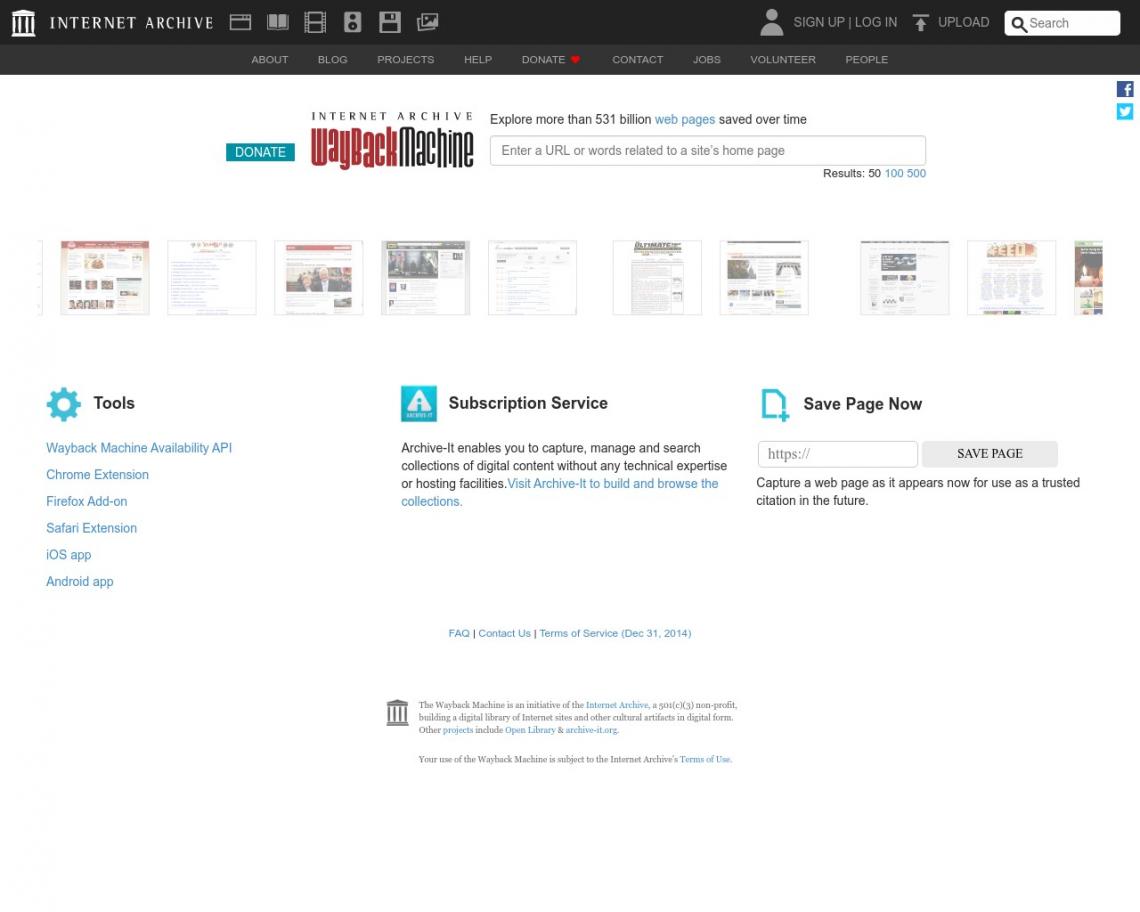This screenshot has height=912, width=1140.
Task: Open the FEED site thumbnail
Action: pyautogui.click(x=1011, y=278)
